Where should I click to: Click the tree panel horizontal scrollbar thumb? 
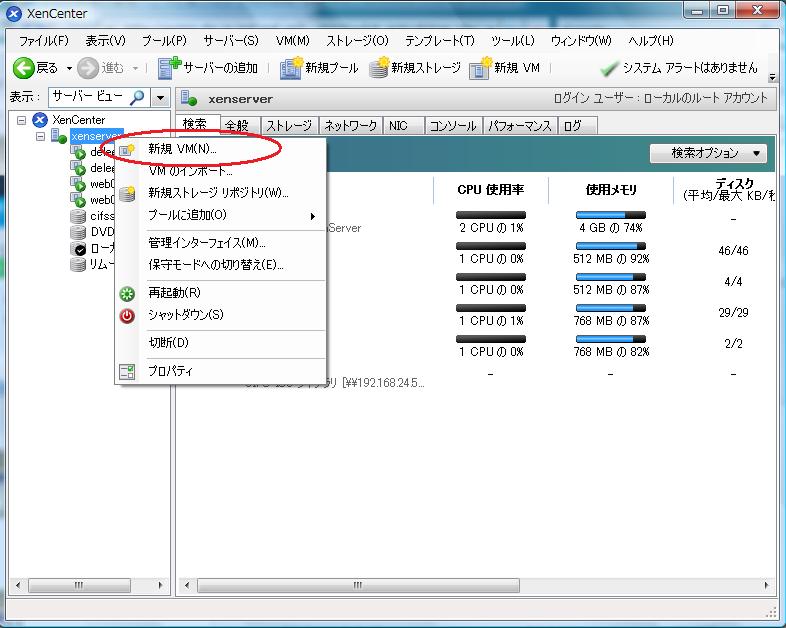pyautogui.click(x=79, y=585)
